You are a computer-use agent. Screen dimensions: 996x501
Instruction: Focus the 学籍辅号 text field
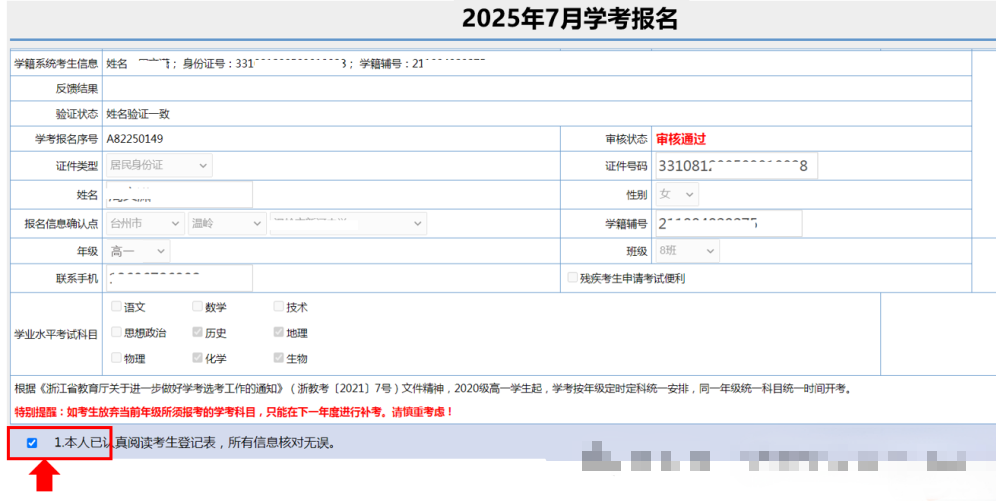pos(727,223)
